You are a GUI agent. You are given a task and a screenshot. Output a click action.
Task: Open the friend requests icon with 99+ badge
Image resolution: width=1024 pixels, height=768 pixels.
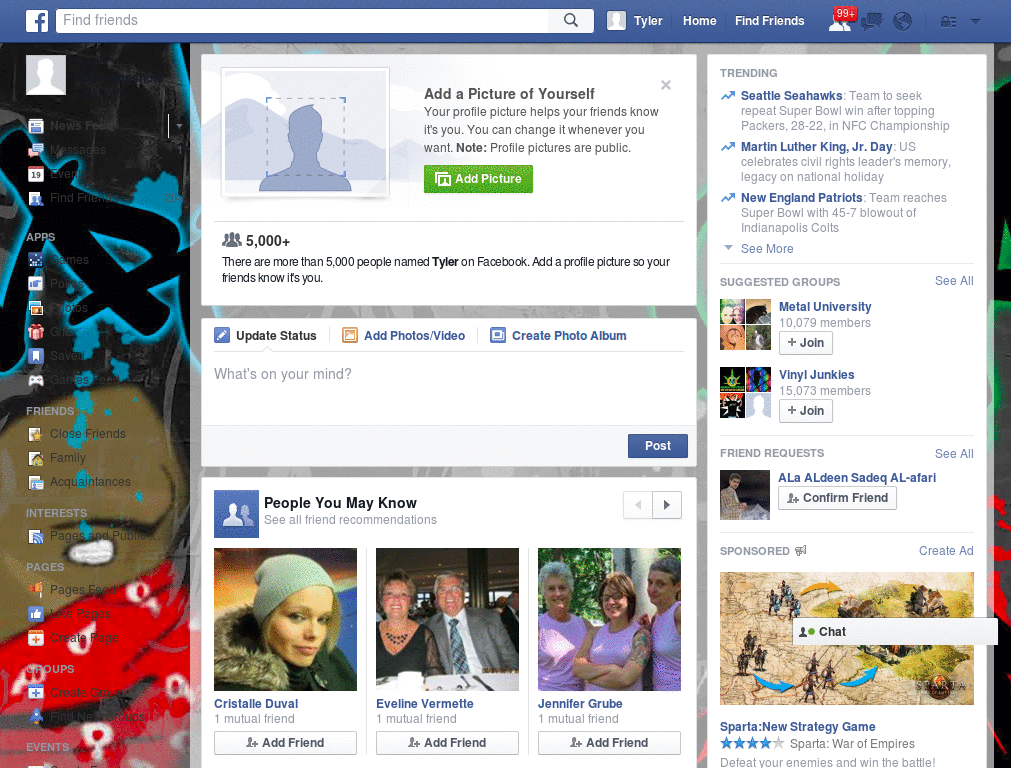[x=840, y=21]
